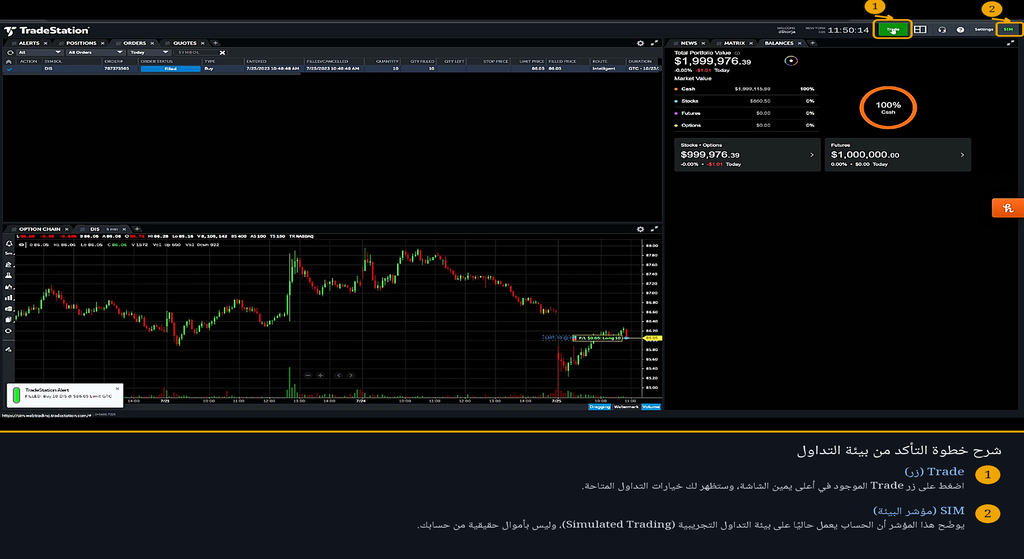The width and height of the screenshot is (1024, 559).
Task: Click the colorful donut chart toggle icon
Action: click(x=791, y=61)
